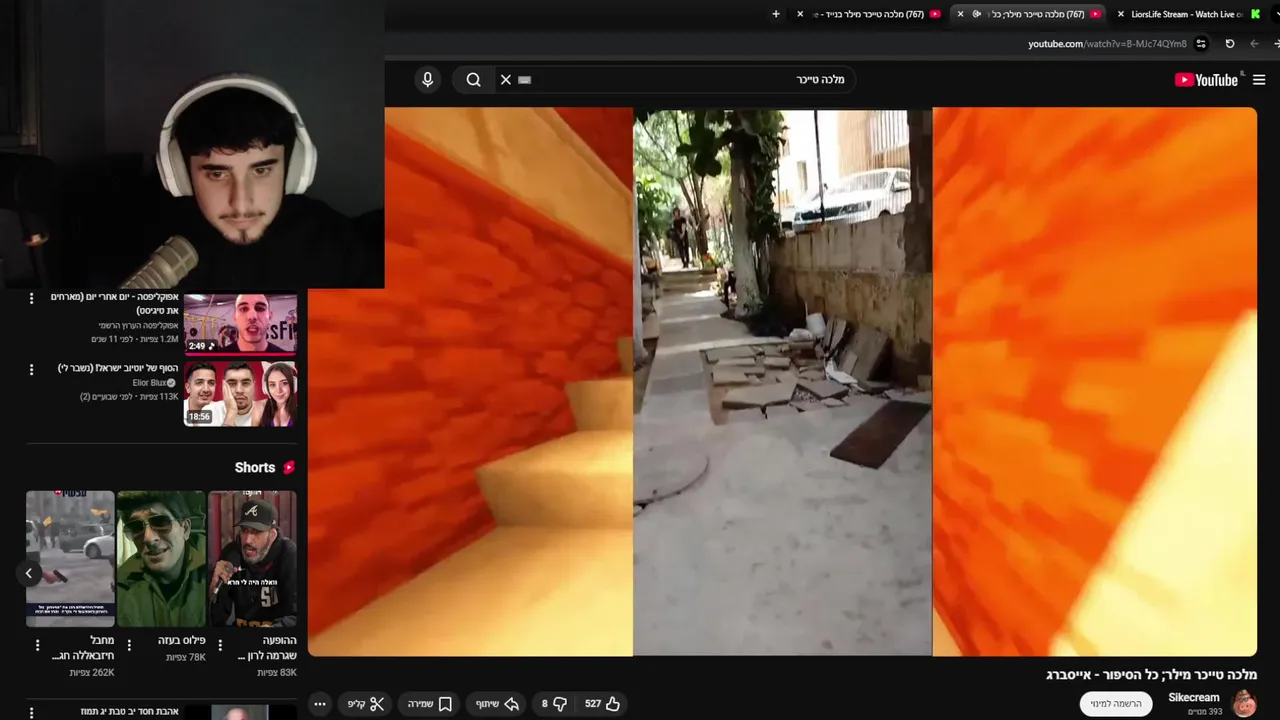The image size is (1280, 720).
Task: Click the אהבת חסד video title
Action: point(129,712)
